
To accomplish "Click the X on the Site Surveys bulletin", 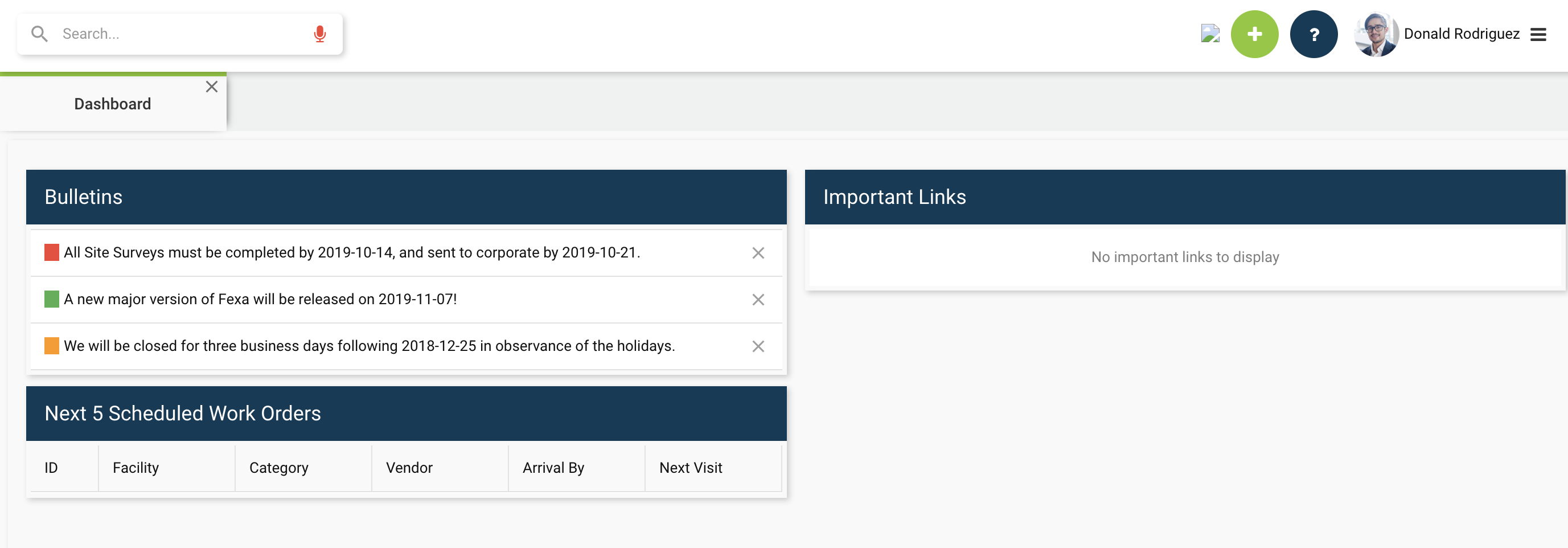I will click(758, 253).
